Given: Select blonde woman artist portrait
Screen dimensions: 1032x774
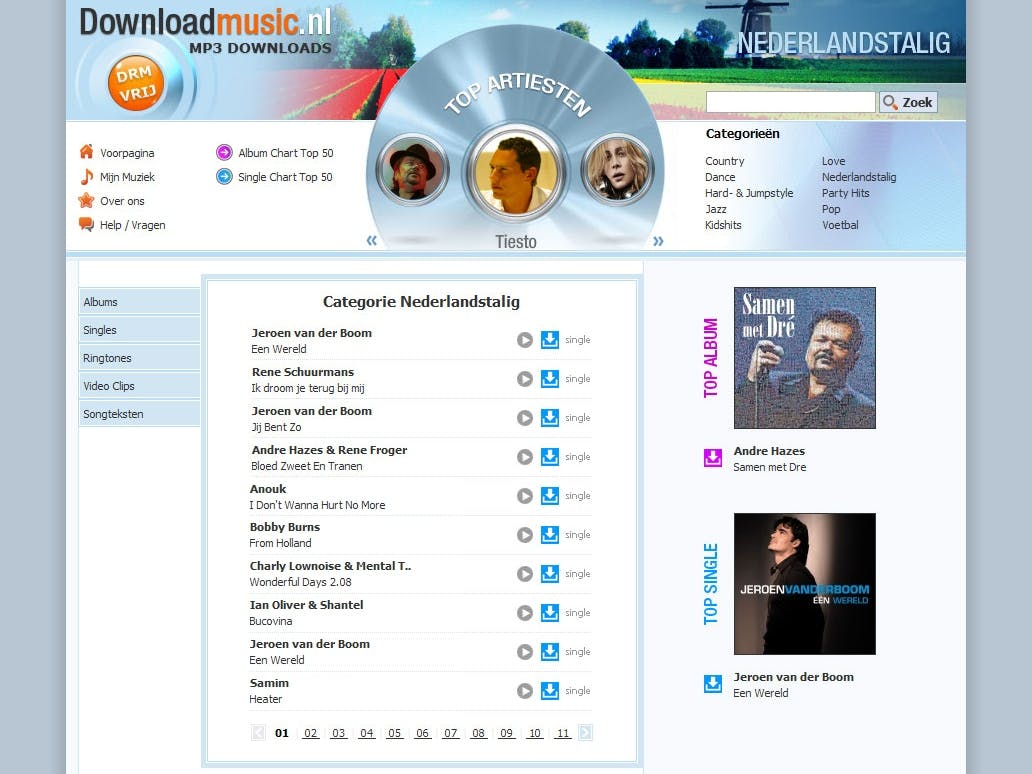Looking at the screenshot, I should point(617,170).
